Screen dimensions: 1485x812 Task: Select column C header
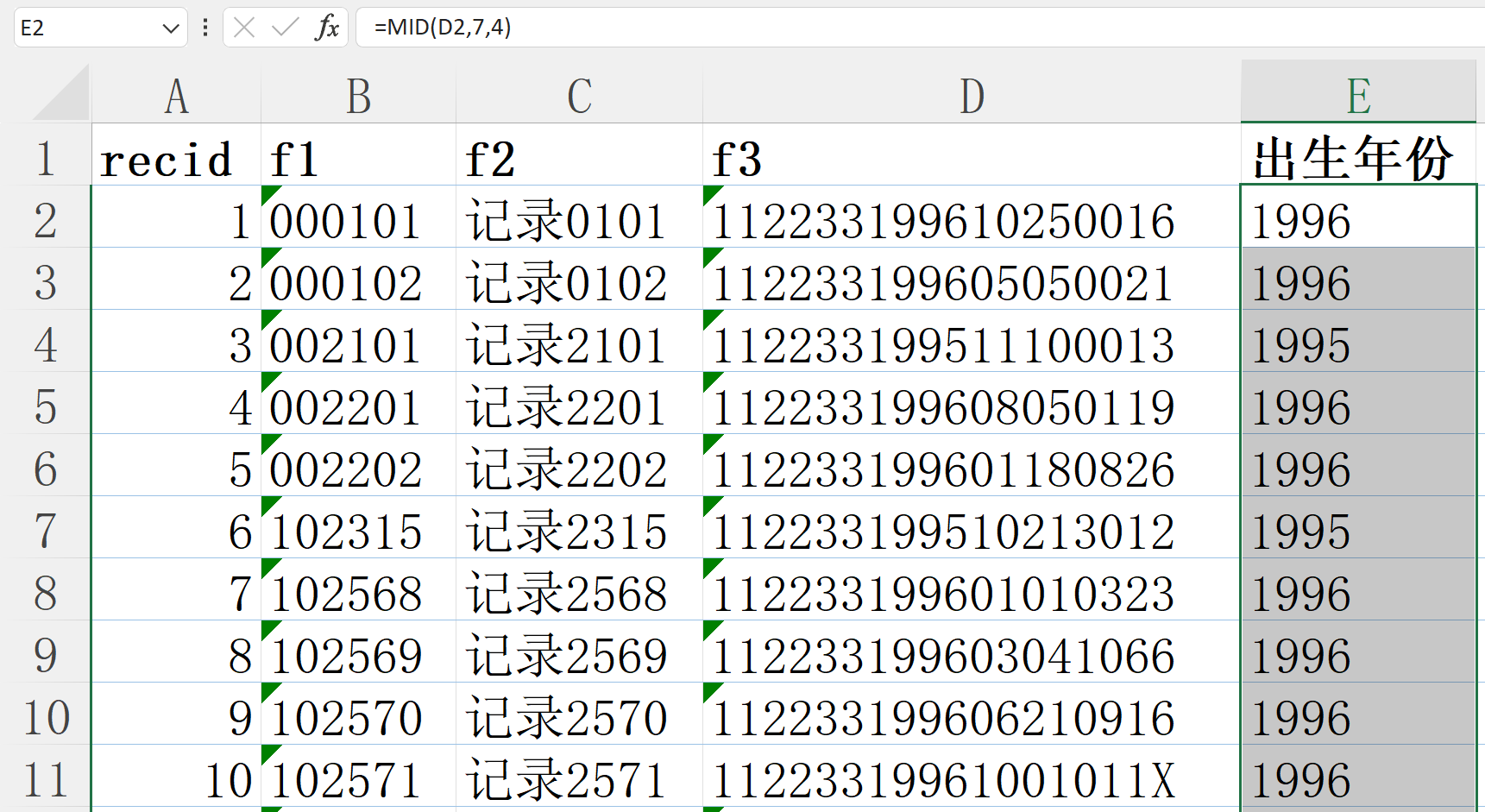click(579, 95)
